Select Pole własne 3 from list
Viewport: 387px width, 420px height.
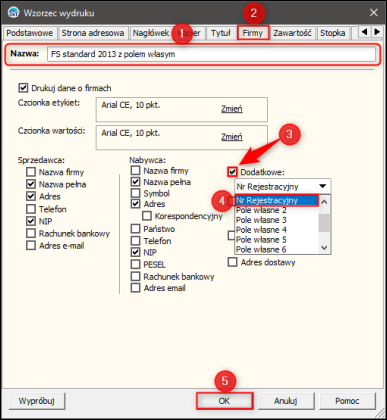[x=261, y=220]
